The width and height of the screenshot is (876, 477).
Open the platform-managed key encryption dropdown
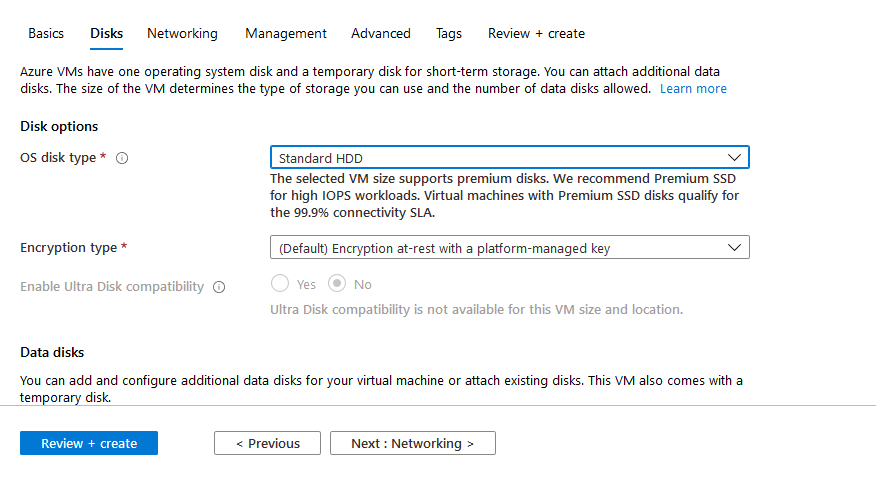pos(510,247)
